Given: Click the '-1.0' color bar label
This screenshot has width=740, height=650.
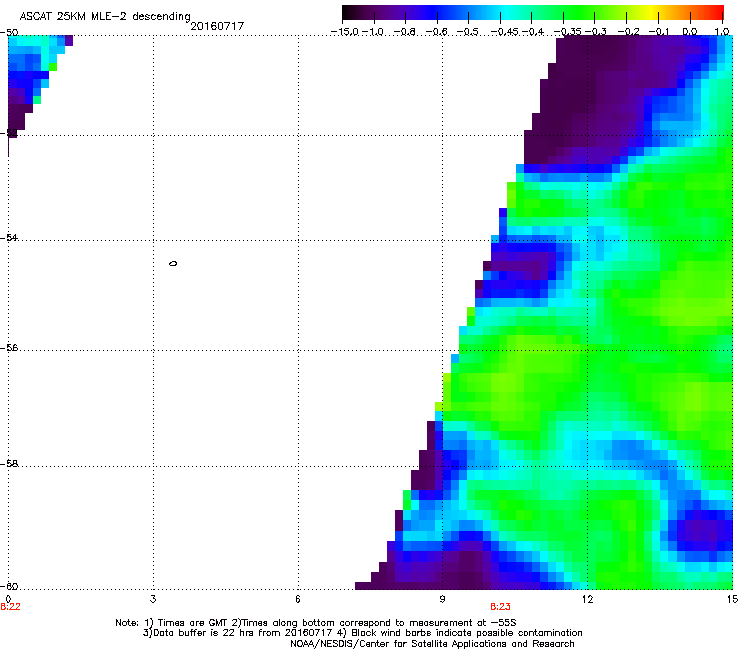Looking at the screenshot, I should [373, 32].
